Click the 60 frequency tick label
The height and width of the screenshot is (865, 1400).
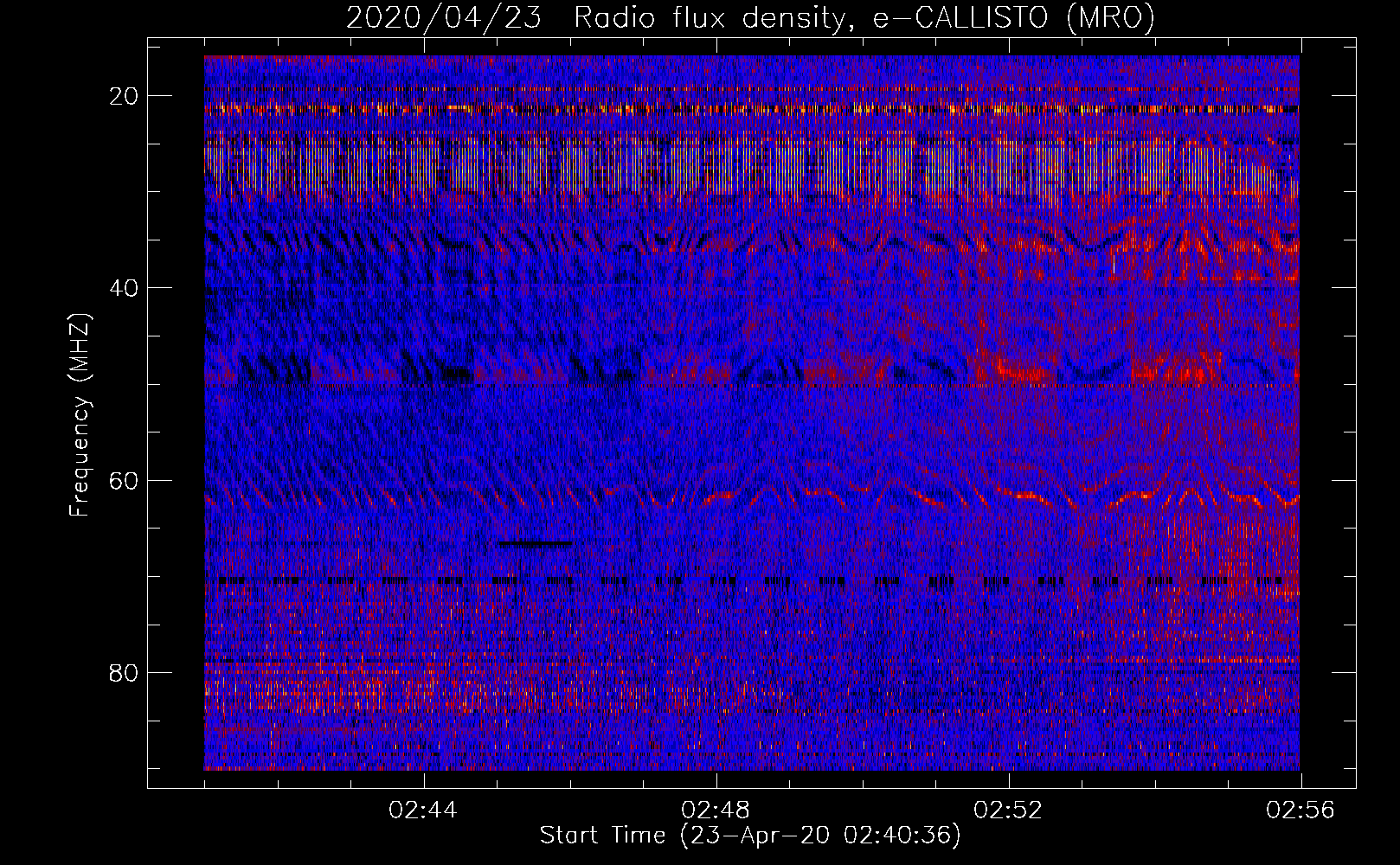coord(125,480)
